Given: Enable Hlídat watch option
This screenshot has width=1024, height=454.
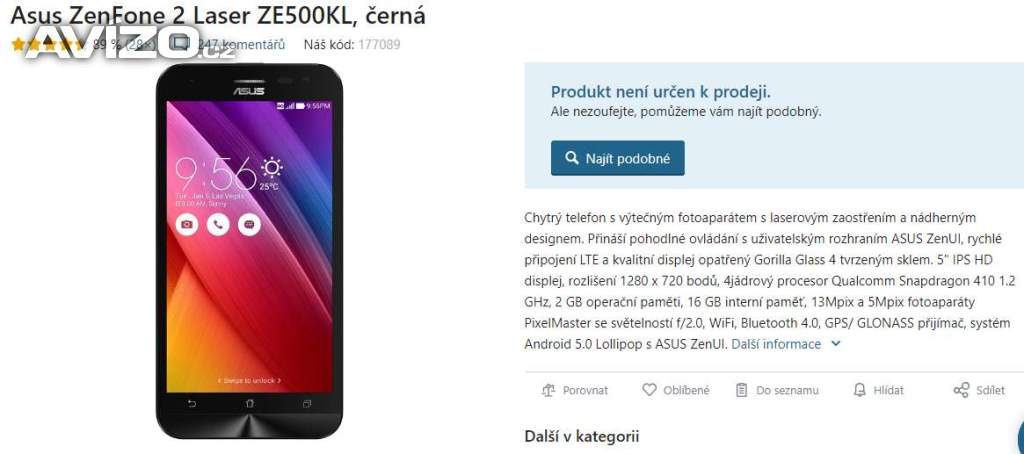Looking at the screenshot, I should [879, 390].
